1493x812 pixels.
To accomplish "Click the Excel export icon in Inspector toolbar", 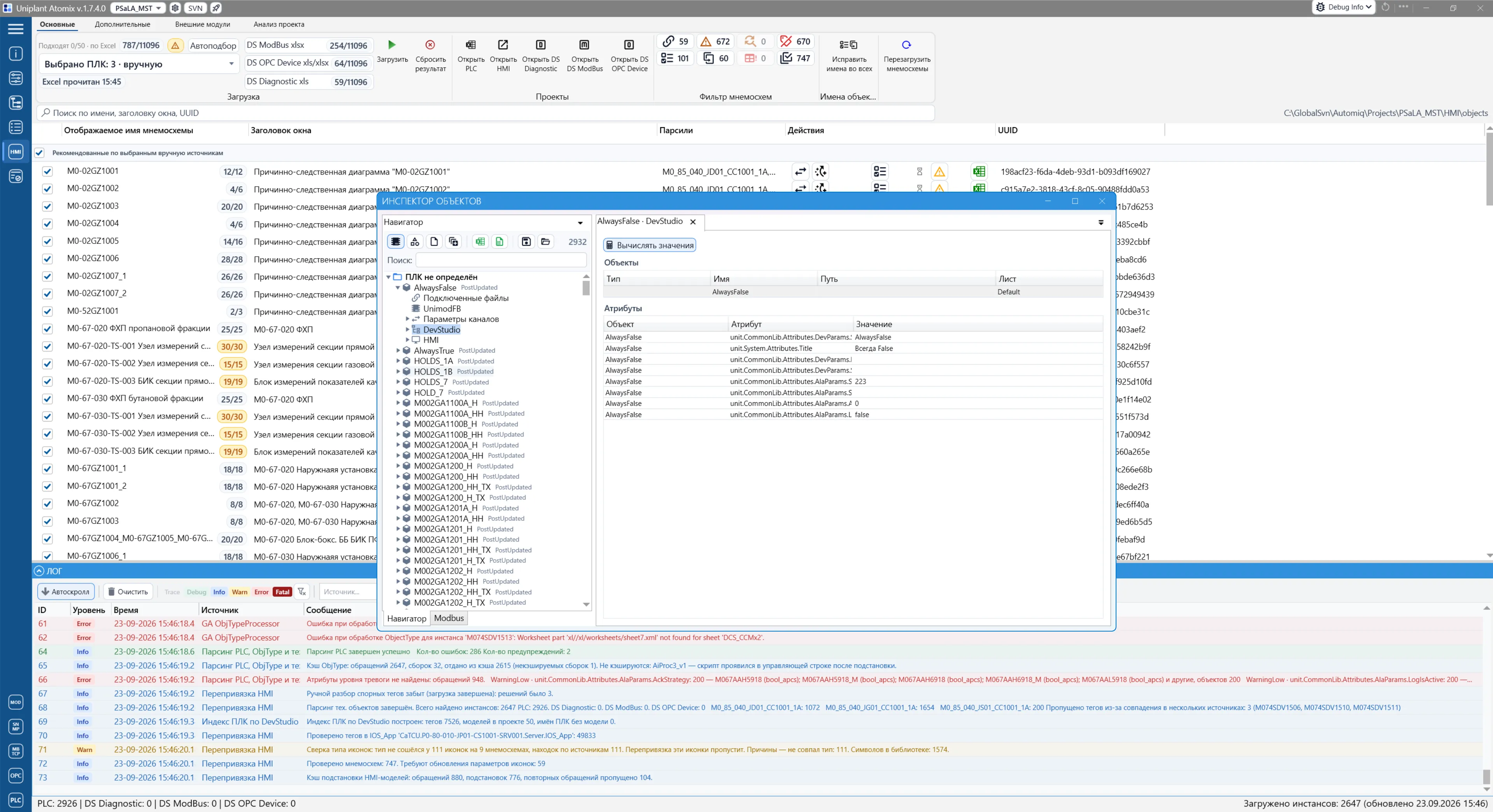I will tap(480, 241).
